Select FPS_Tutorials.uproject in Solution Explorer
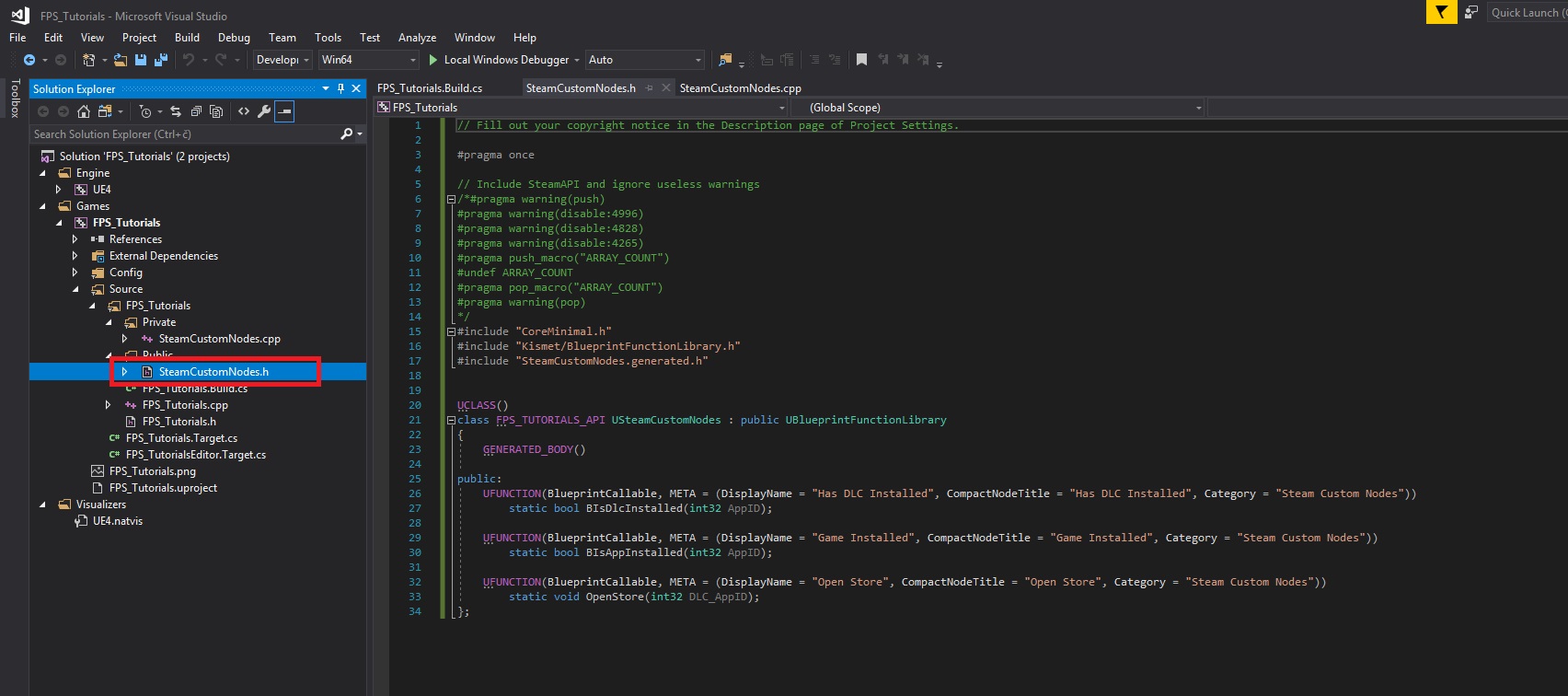Screen dimensions: 1568x696 [x=163, y=488]
